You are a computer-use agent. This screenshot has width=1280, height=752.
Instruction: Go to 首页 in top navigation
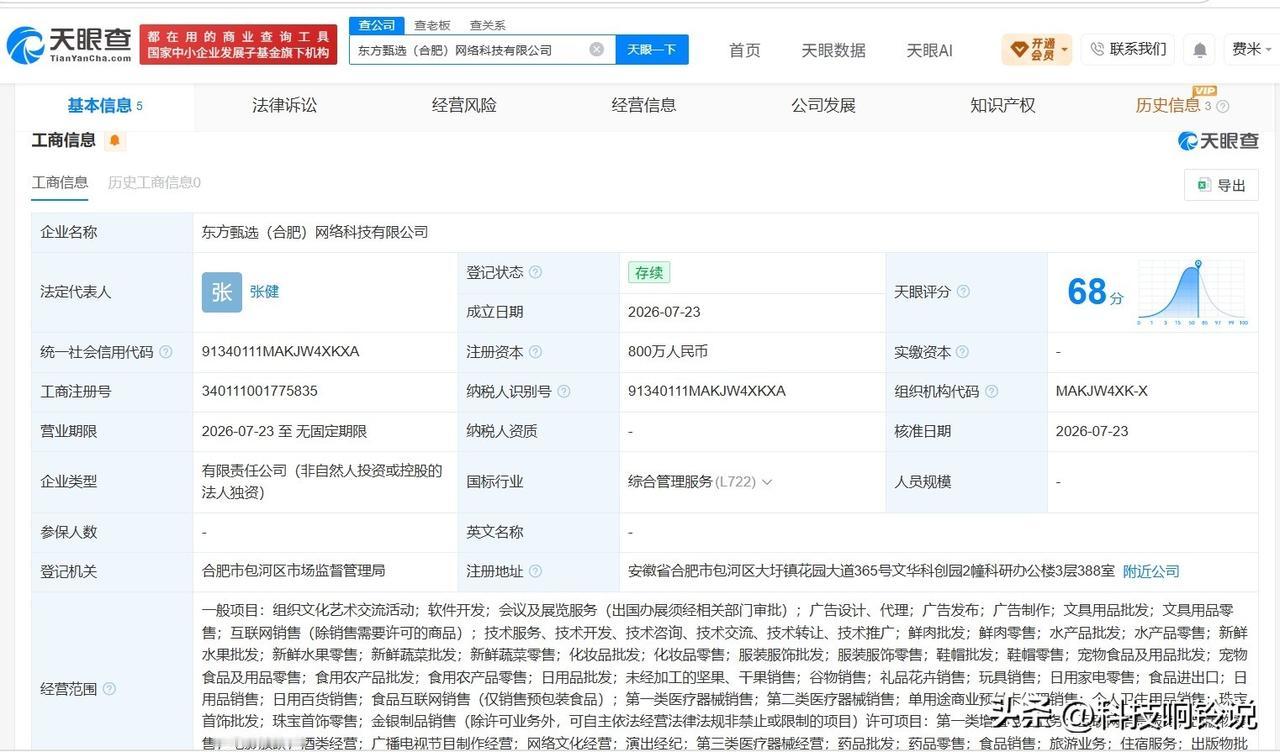(x=744, y=50)
